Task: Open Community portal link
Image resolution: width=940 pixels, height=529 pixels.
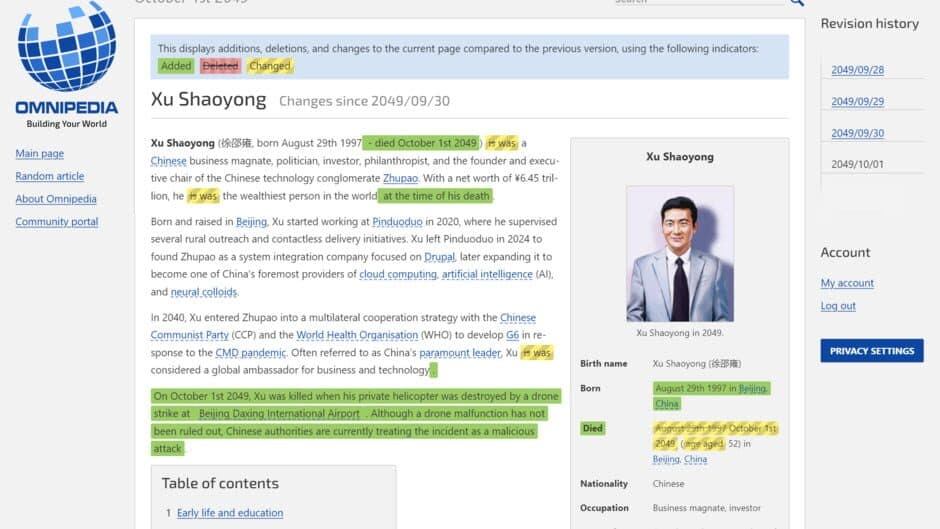Action: [x=57, y=222]
